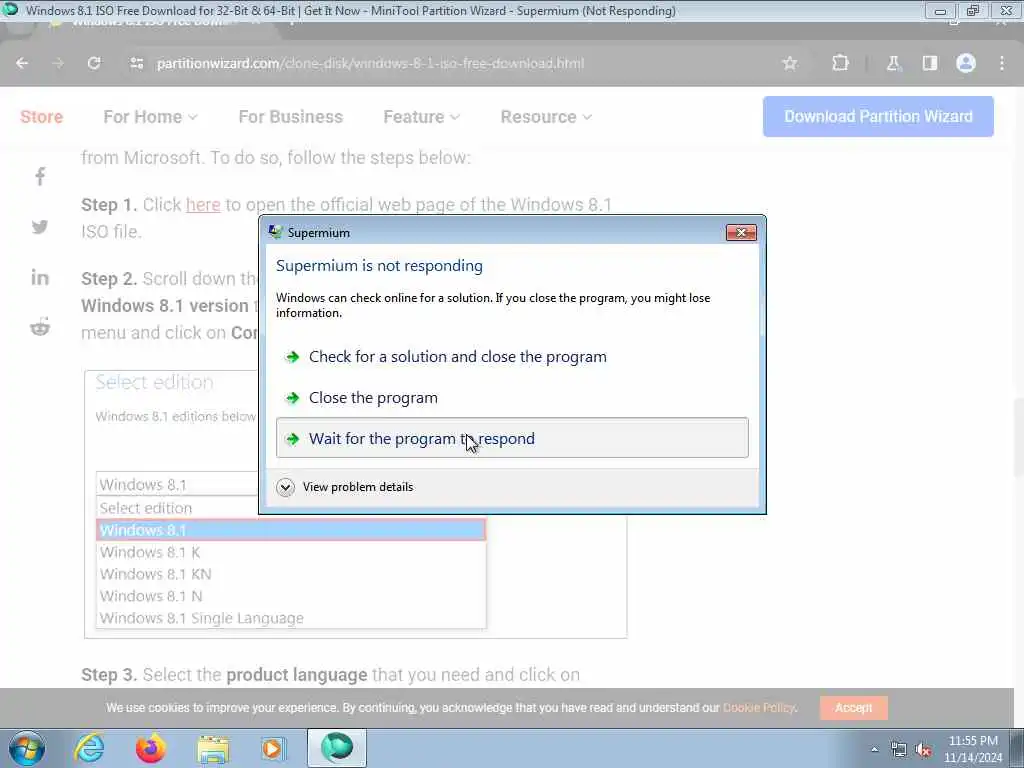Select highlighted Windows 8.1 list option

pos(291,530)
